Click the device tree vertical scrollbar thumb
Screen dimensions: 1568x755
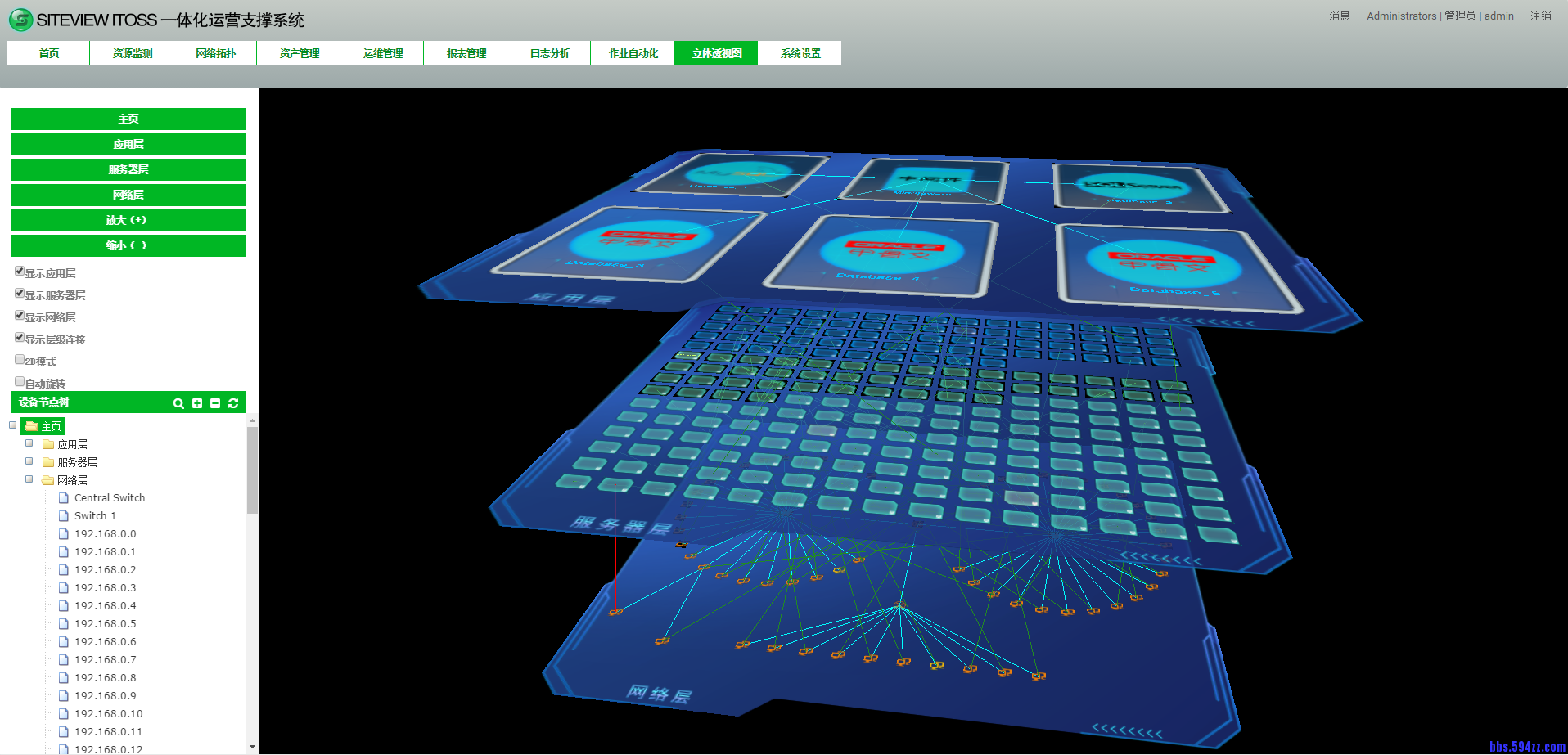(252, 470)
